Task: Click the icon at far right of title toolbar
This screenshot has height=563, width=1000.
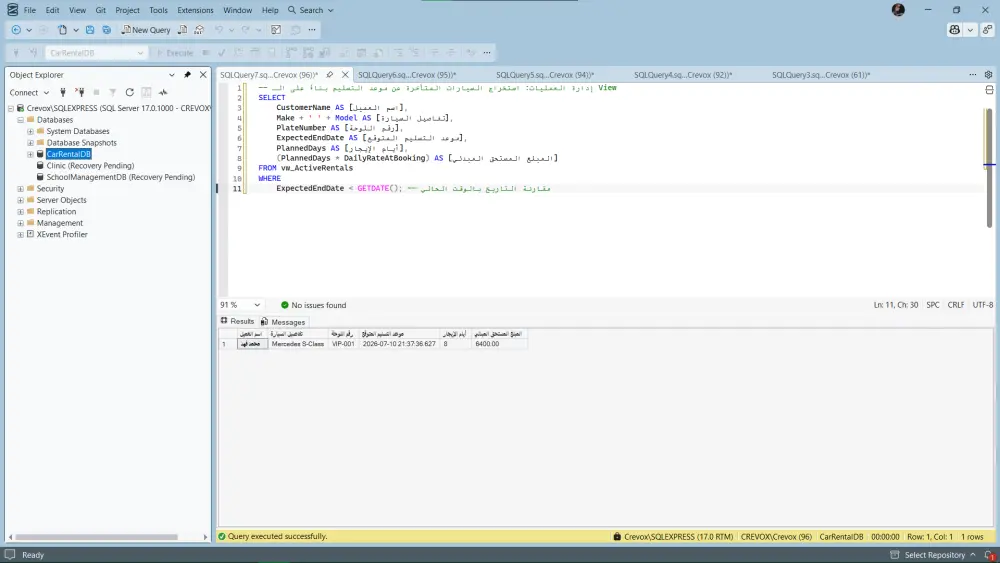Action: point(987,30)
